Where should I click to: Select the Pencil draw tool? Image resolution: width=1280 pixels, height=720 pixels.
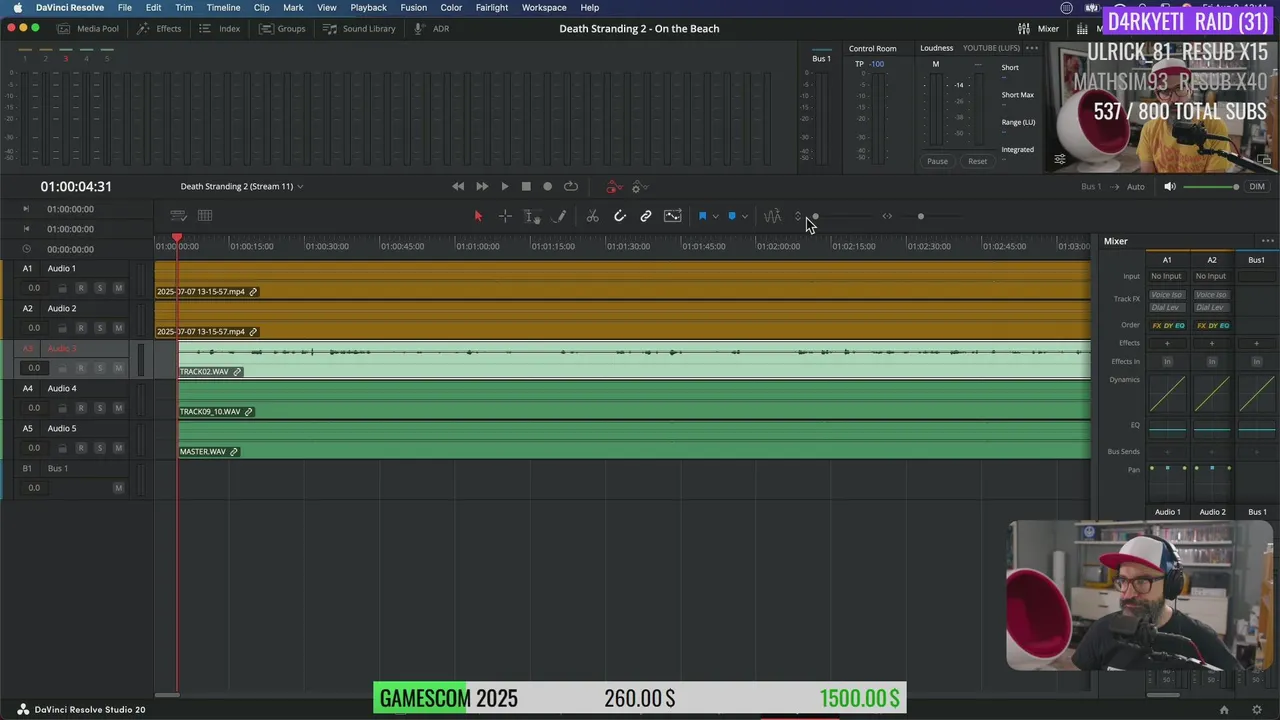click(x=560, y=216)
